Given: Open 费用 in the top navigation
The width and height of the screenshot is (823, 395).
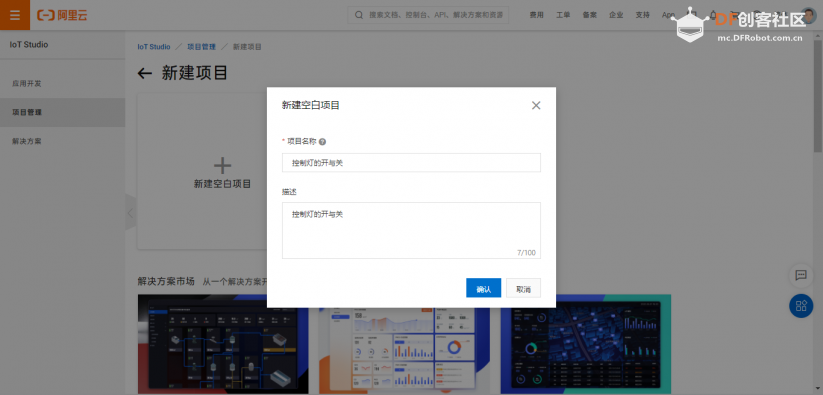Looking at the screenshot, I should pos(536,15).
